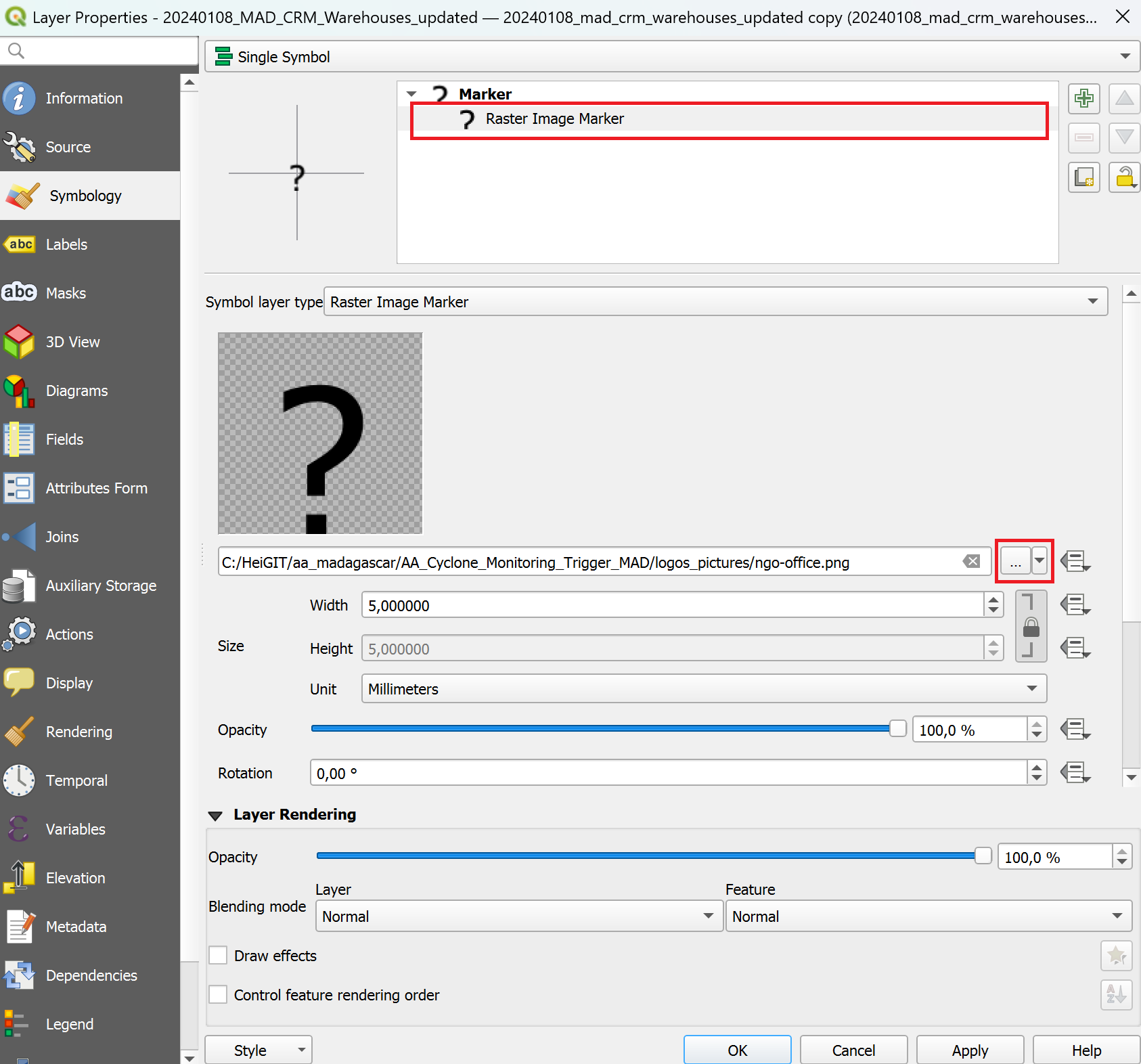Image resolution: width=1141 pixels, height=1064 pixels.
Task: Open the Style dropdown button
Action: pos(259,1050)
